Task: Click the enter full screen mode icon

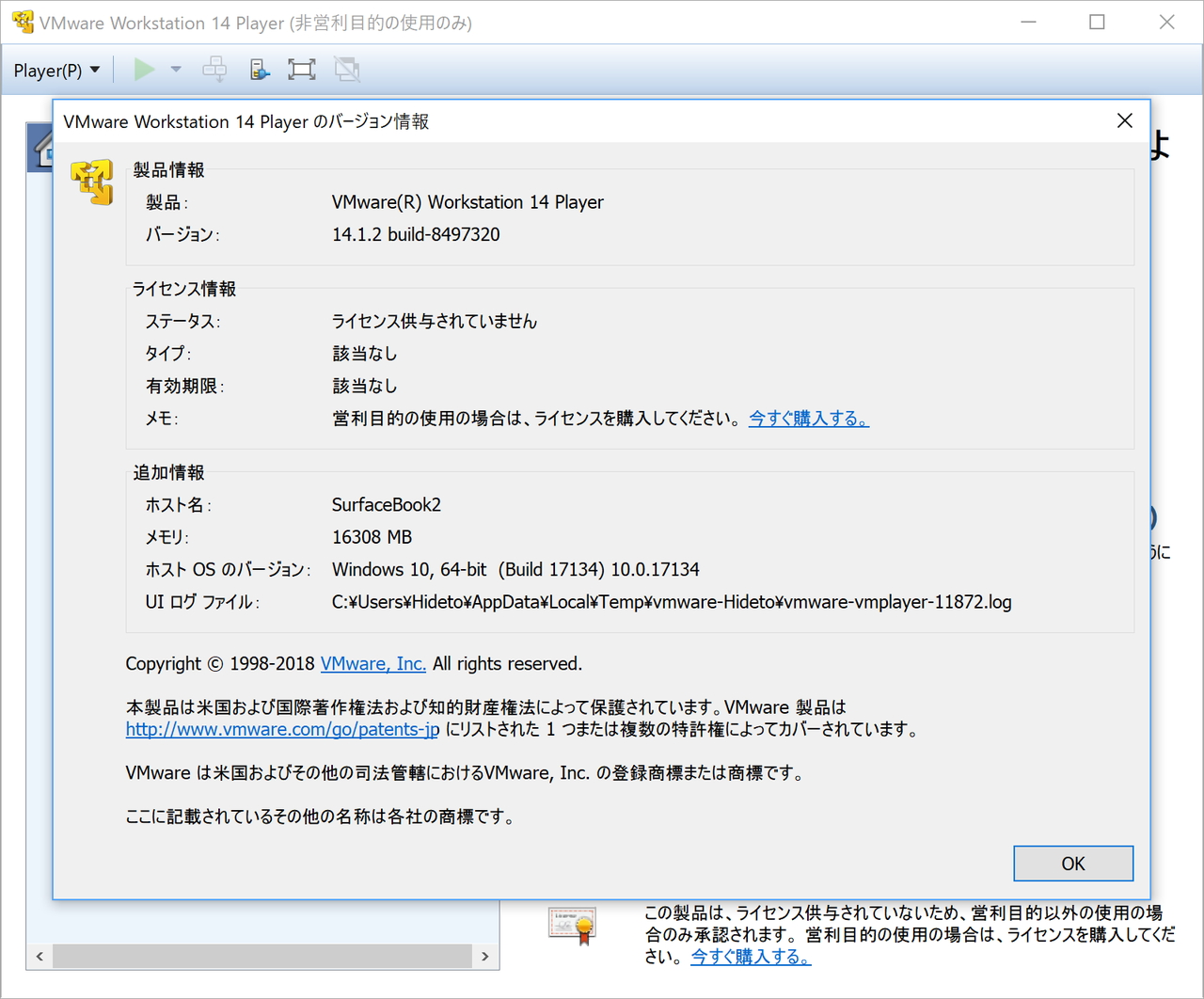Action: (301, 69)
